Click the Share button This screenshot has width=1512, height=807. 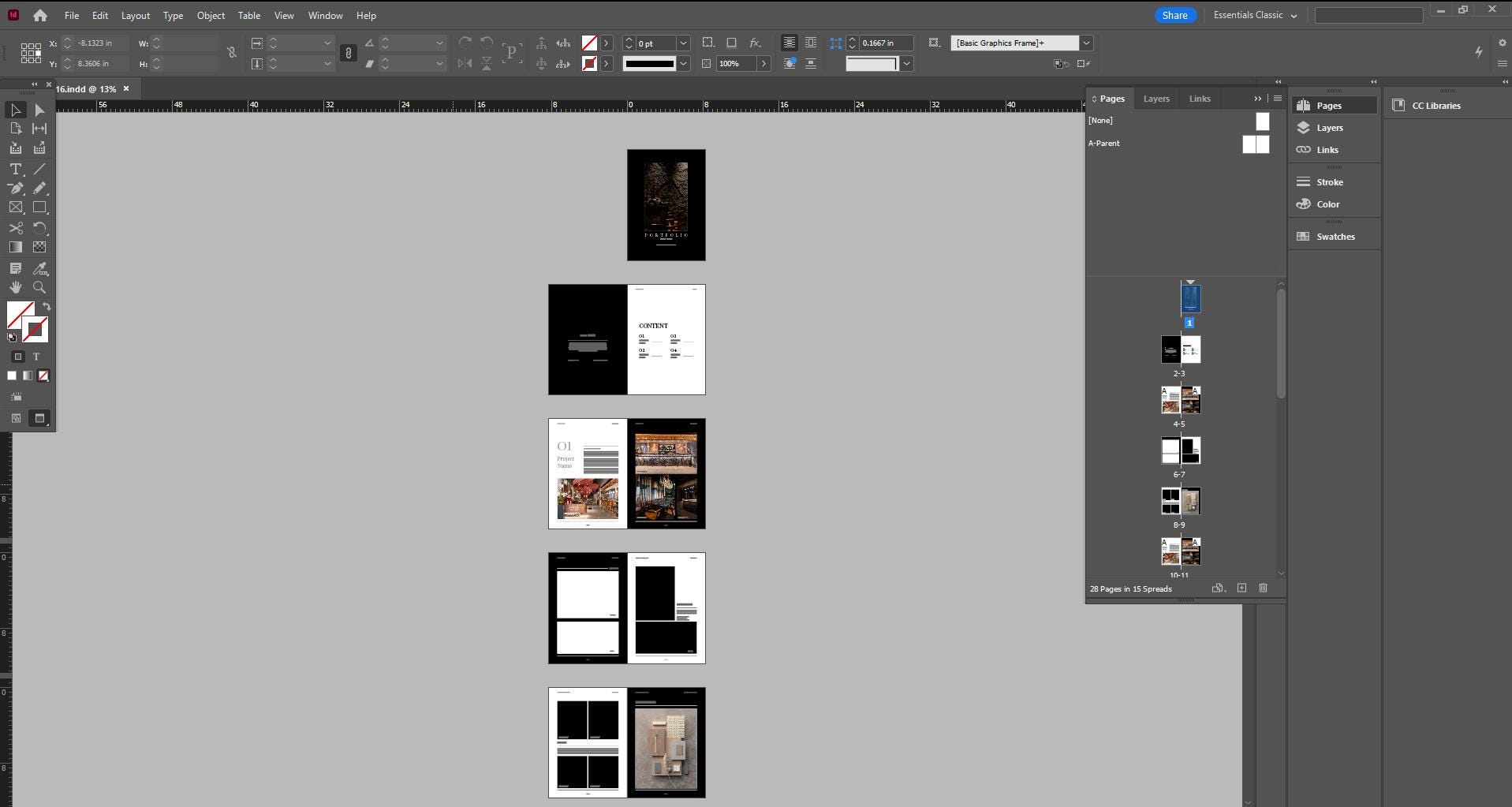[x=1174, y=15]
